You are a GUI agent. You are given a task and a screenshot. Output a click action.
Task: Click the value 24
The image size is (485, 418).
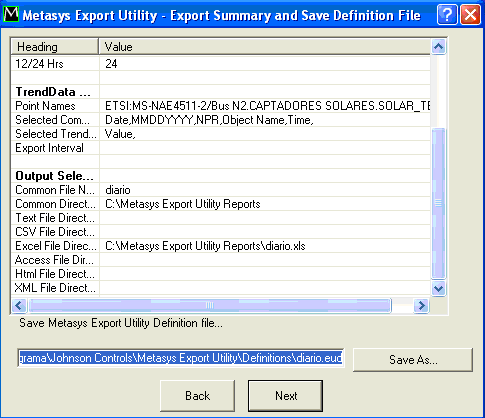[111, 64]
